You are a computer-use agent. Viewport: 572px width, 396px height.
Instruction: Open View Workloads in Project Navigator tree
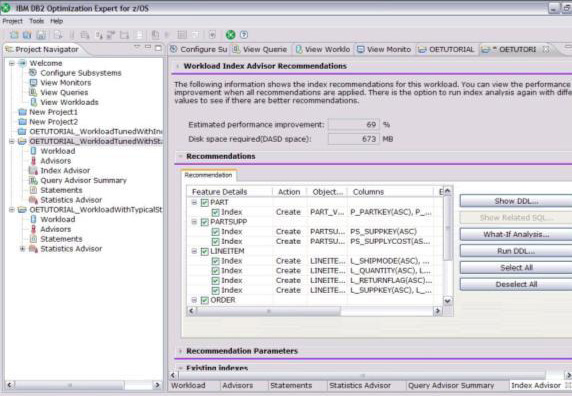(x=69, y=102)
